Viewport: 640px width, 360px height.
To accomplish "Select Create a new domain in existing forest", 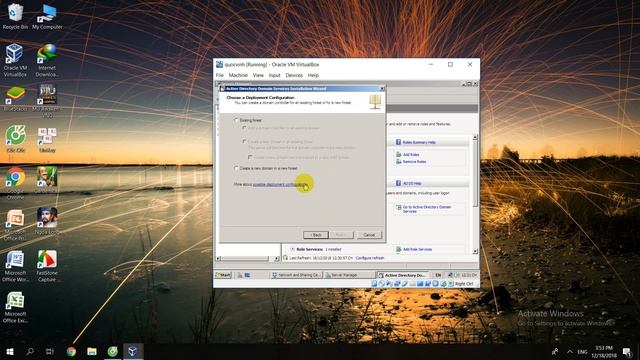I will click(244, 141).
